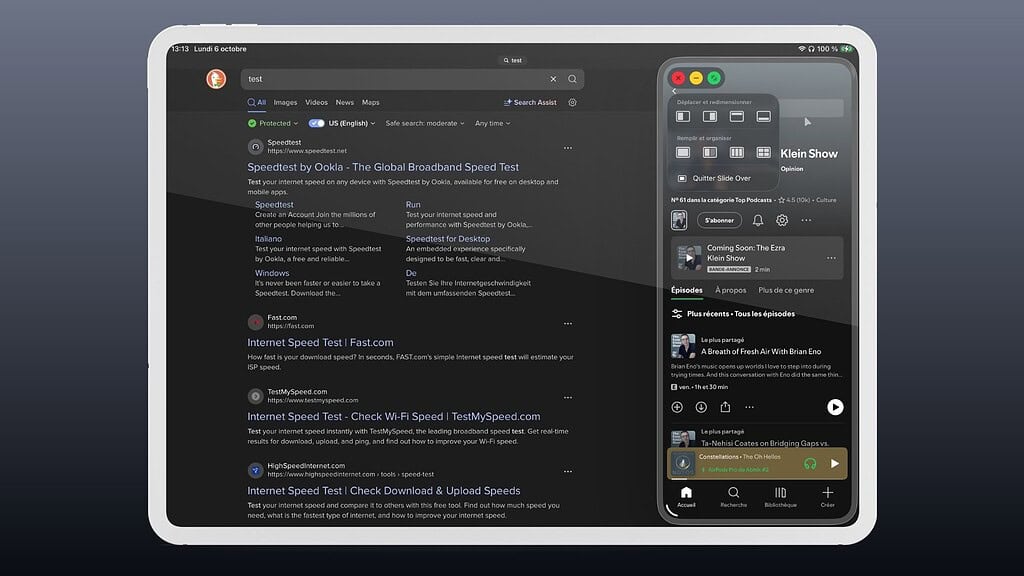Expand the Protected dropdown
This screenshot has width=1024, height=576.
pyautogui.click(x=273, y=123)
